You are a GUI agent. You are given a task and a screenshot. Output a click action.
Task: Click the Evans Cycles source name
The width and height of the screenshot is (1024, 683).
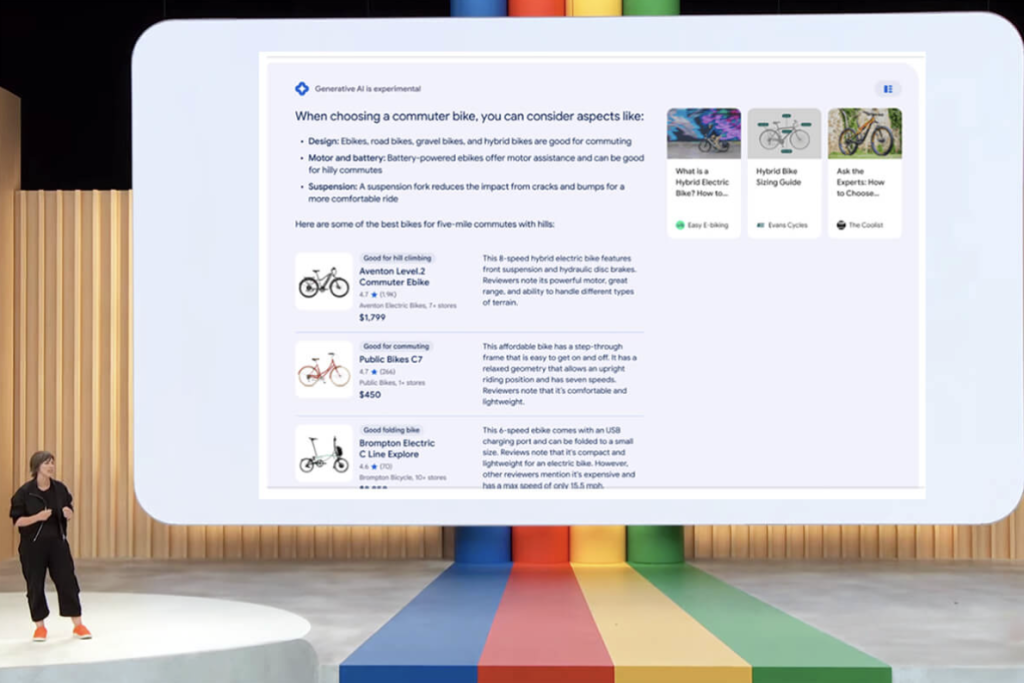(788, 225)
